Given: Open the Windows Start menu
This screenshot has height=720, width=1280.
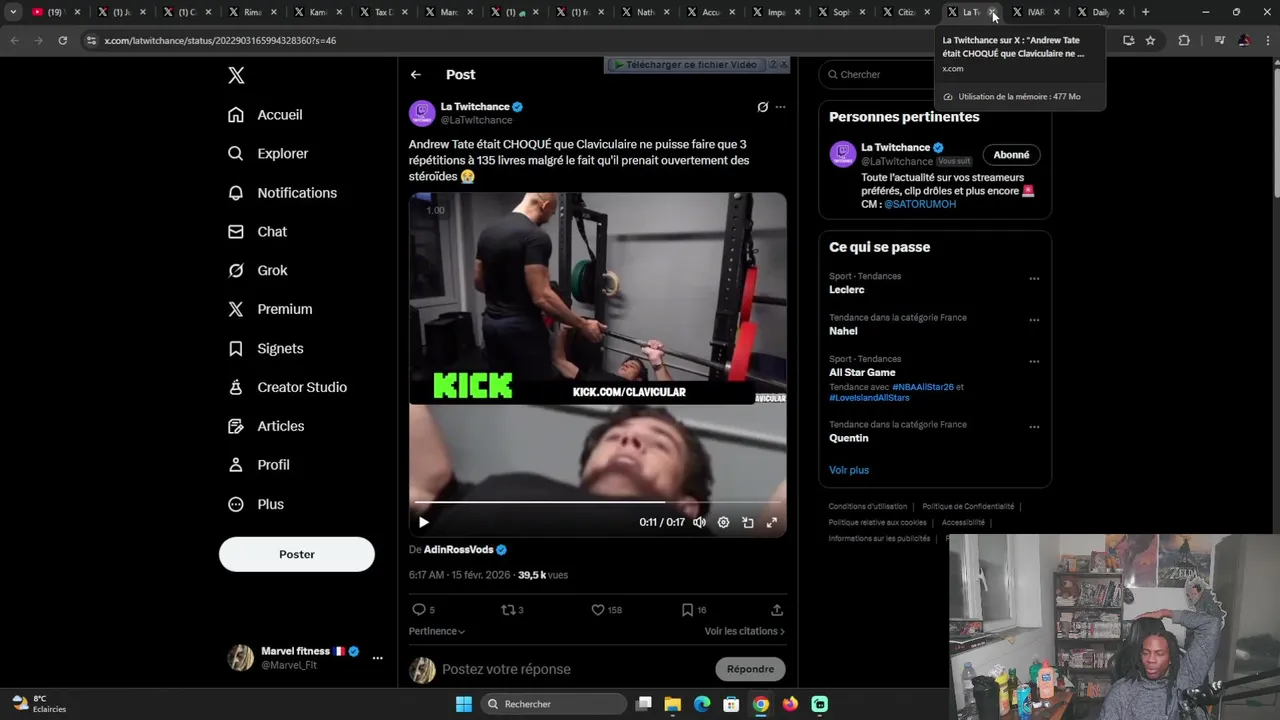Looking at the screenshot, I should tap(464, 704).
